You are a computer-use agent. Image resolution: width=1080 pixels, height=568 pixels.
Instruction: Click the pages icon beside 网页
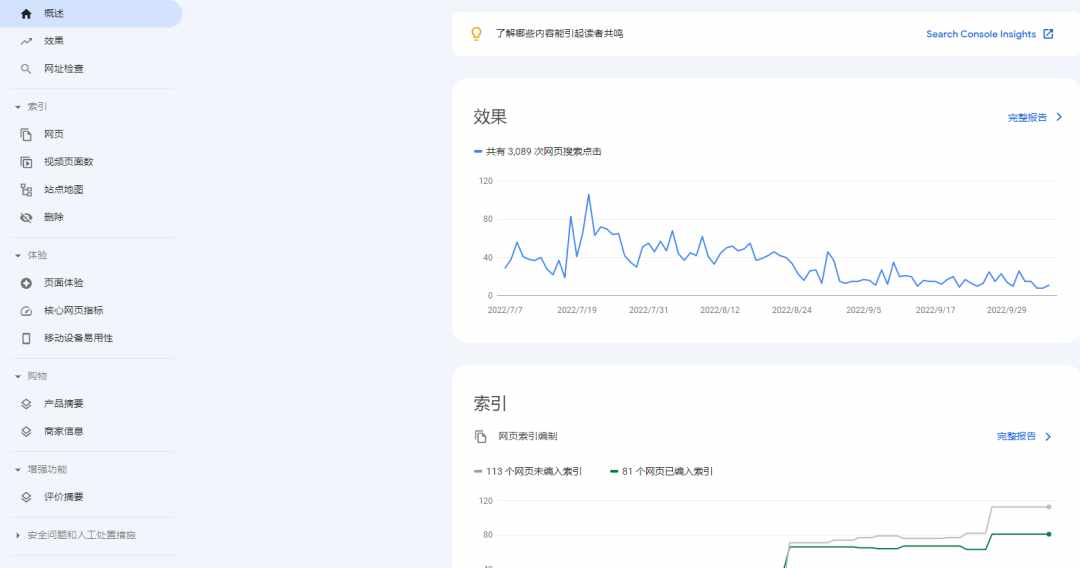pos(26,134)
